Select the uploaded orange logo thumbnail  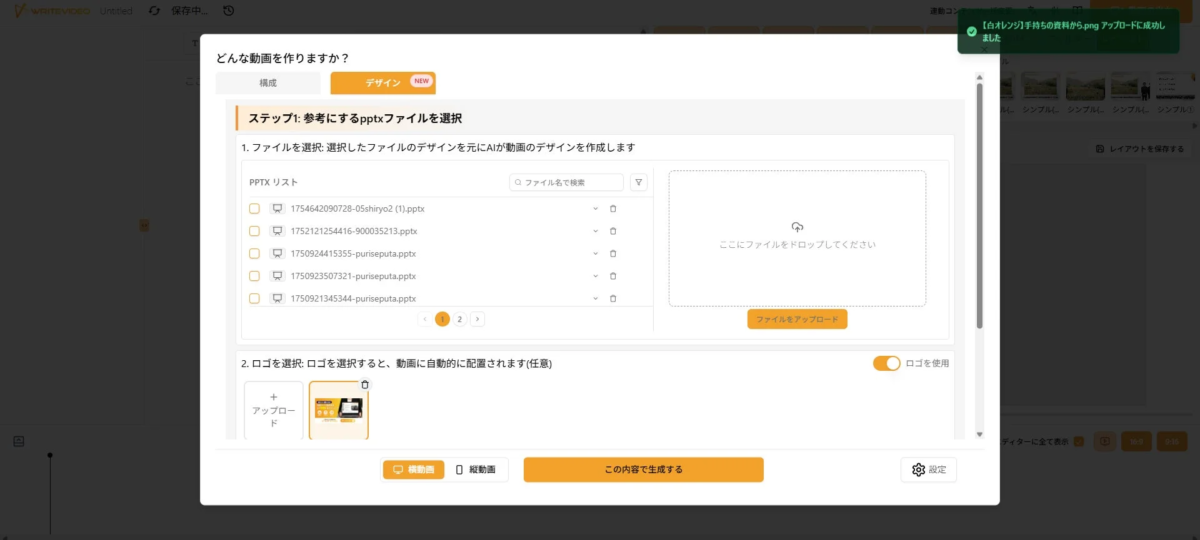click(x=338, y=410)
